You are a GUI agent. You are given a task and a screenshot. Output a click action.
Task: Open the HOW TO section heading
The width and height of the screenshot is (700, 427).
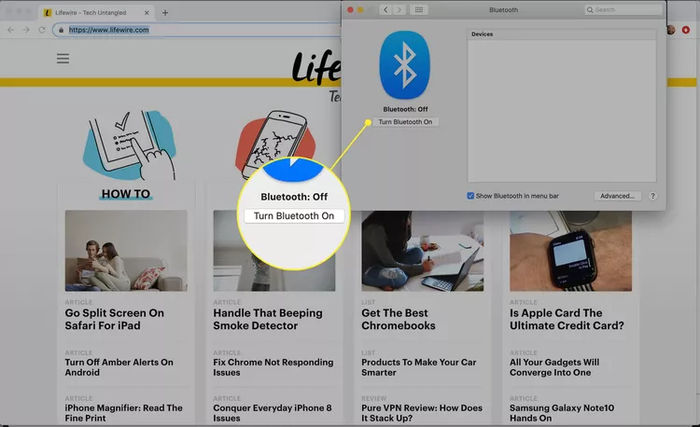[126, 194]
